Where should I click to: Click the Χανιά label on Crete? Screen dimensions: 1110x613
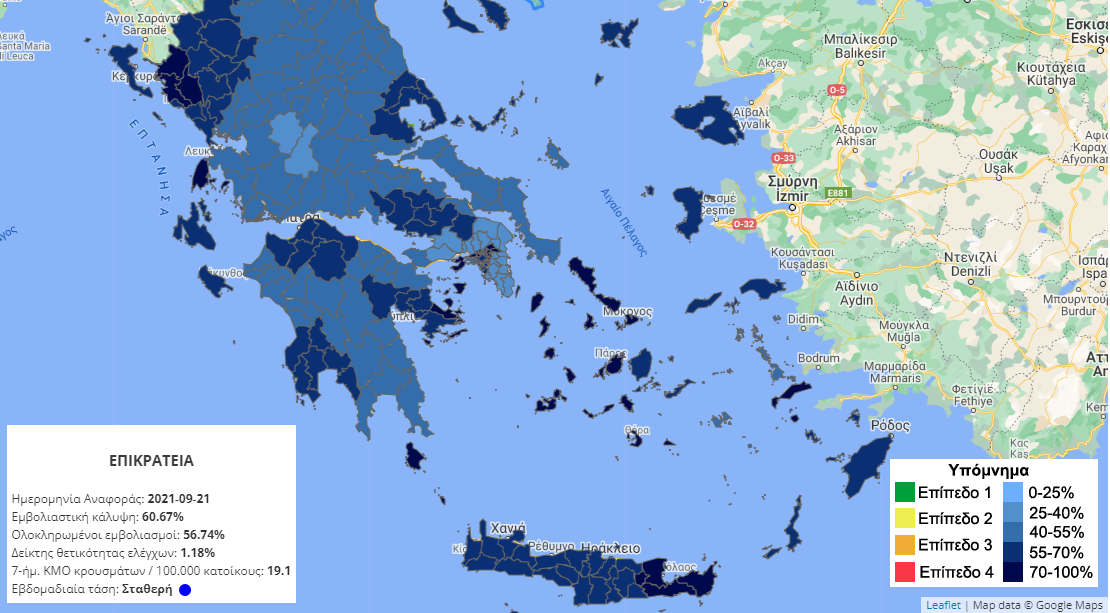[x=508, y=528]
